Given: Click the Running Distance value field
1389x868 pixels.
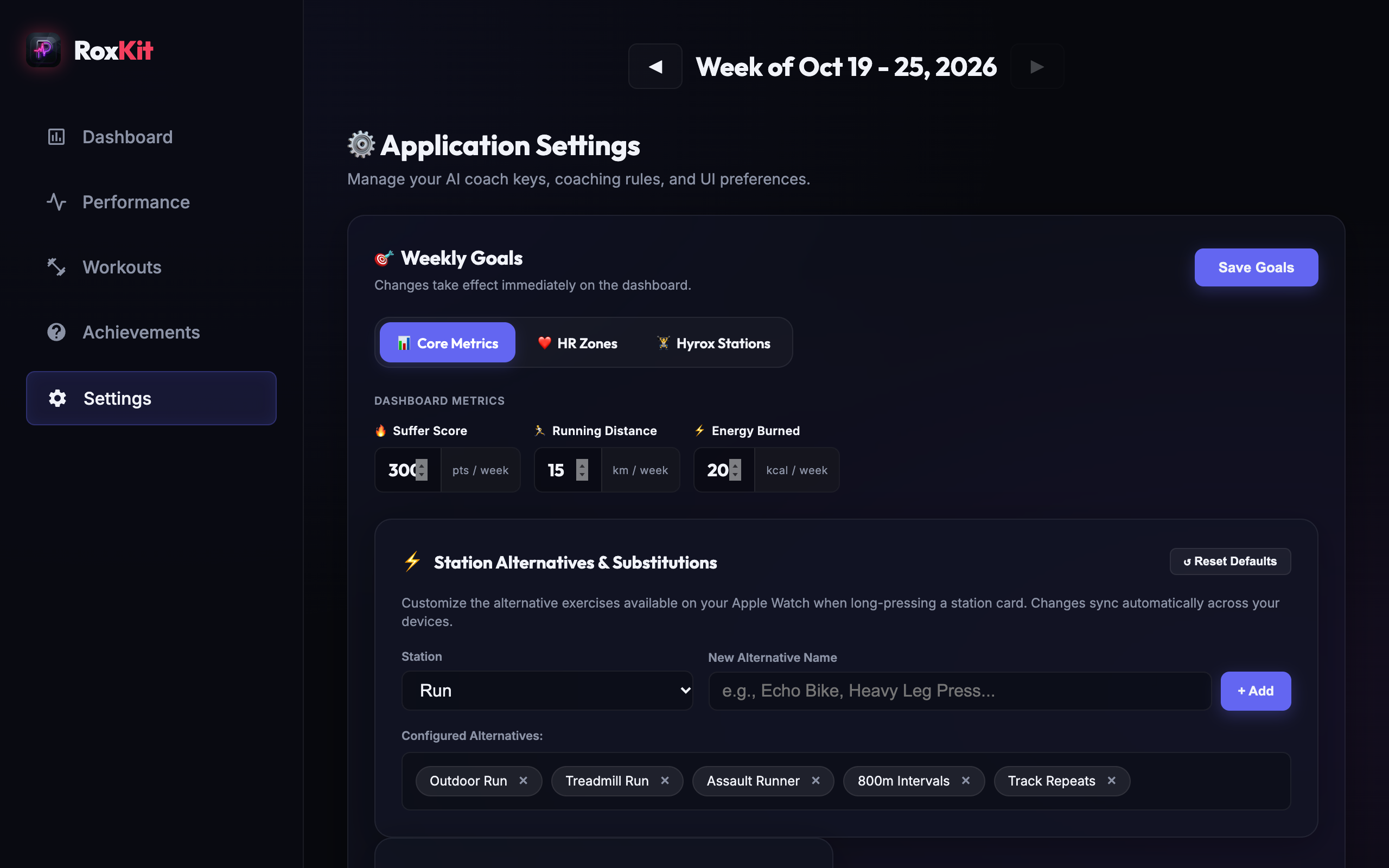Looking at the screenshot, I should coord(568,470).
